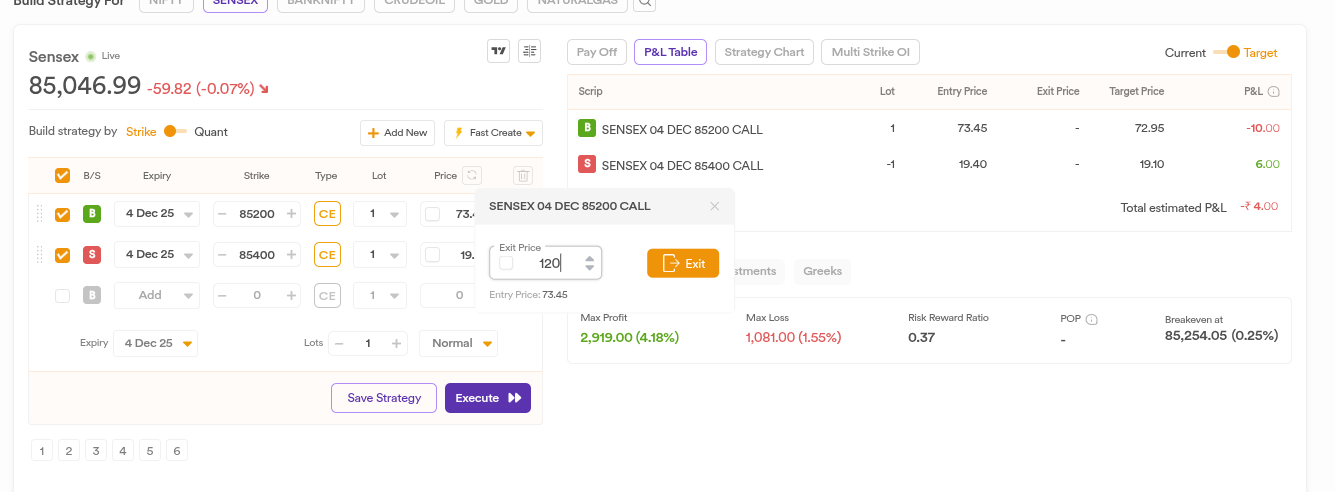Uncheck the first strategy leg checkbox
Image resolution: width=1335 pixels, height=492 pixels.
coord(63,214)
